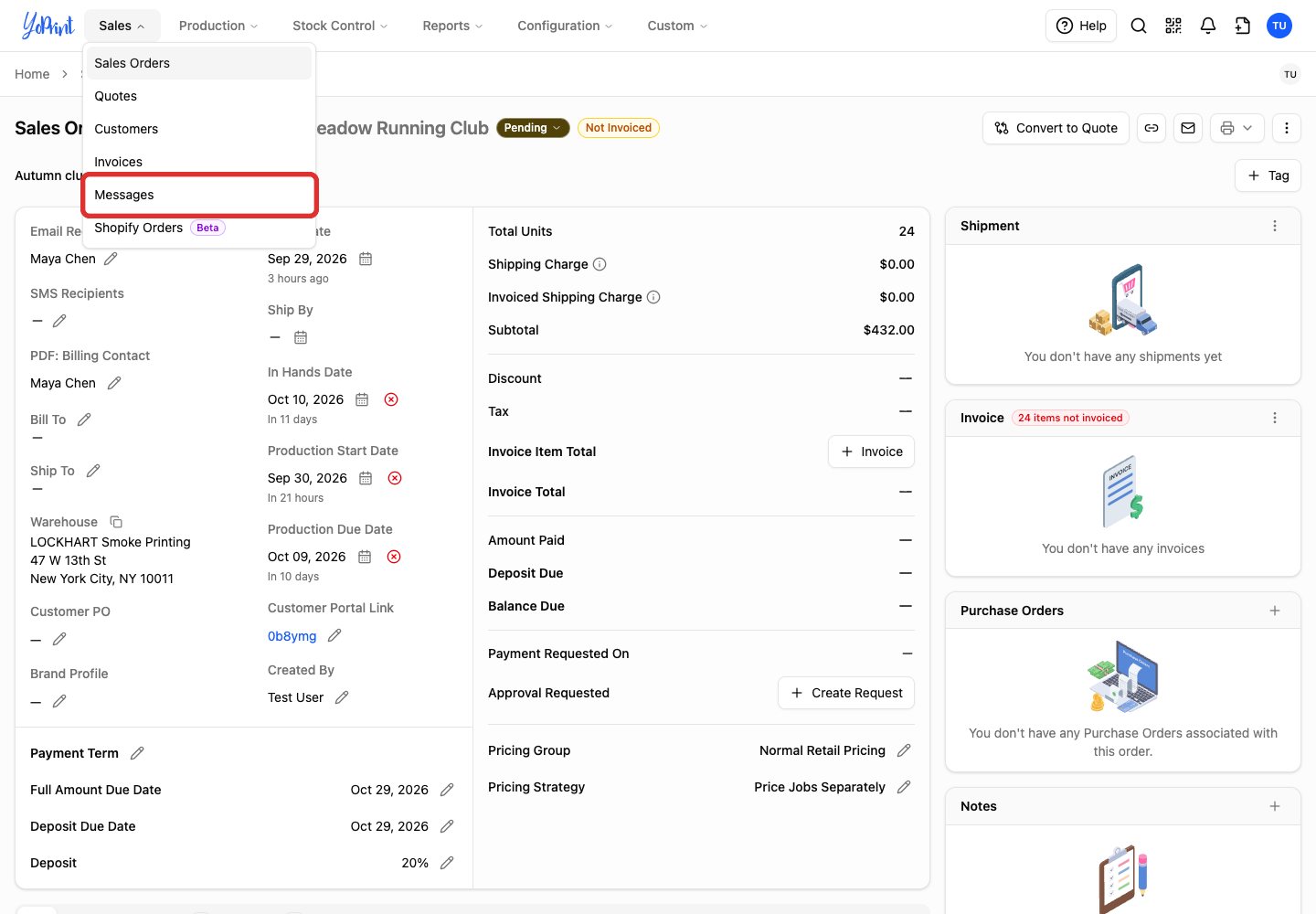This screenshot has width=1316, height=914.
Task: Edit Maya Chen email recipient pencil
Action: click(111, 259)
